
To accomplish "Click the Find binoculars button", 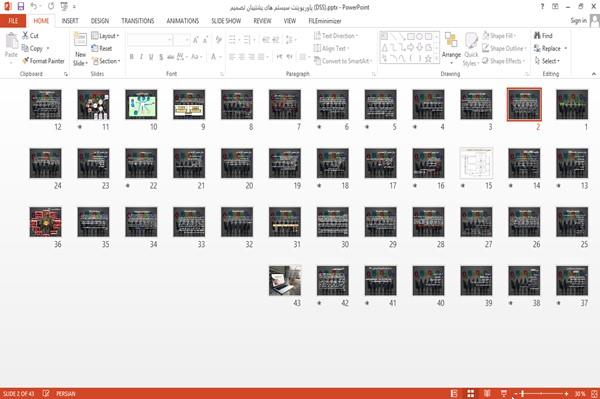I will 543,36.
